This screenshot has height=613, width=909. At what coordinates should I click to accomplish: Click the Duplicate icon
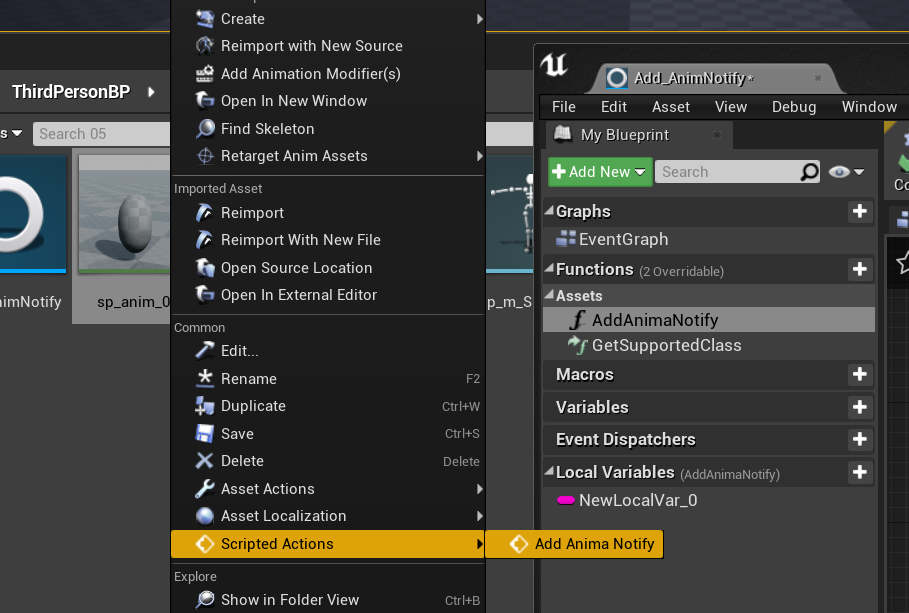[x=205, y=406]
